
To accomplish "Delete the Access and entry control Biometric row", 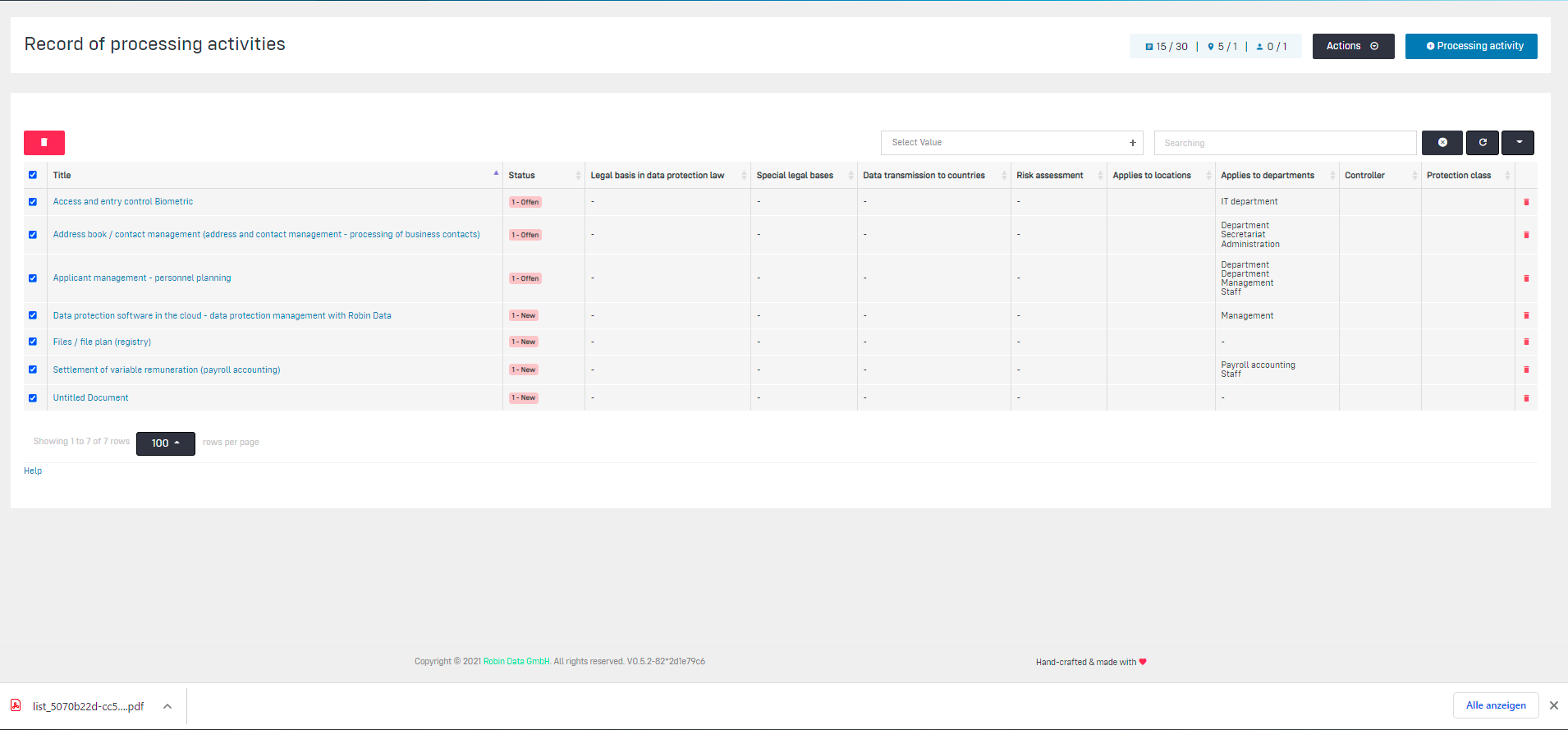I will pyautogui.click(x=1526, y=202).
